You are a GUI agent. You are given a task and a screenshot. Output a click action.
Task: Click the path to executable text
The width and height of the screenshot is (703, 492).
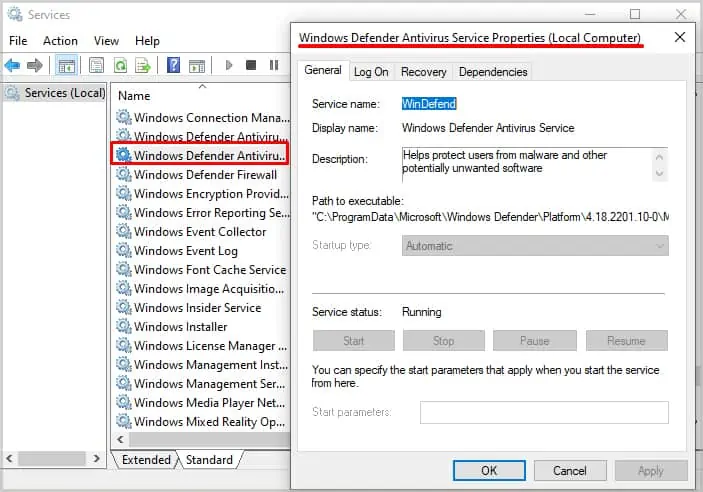[490, 217]
